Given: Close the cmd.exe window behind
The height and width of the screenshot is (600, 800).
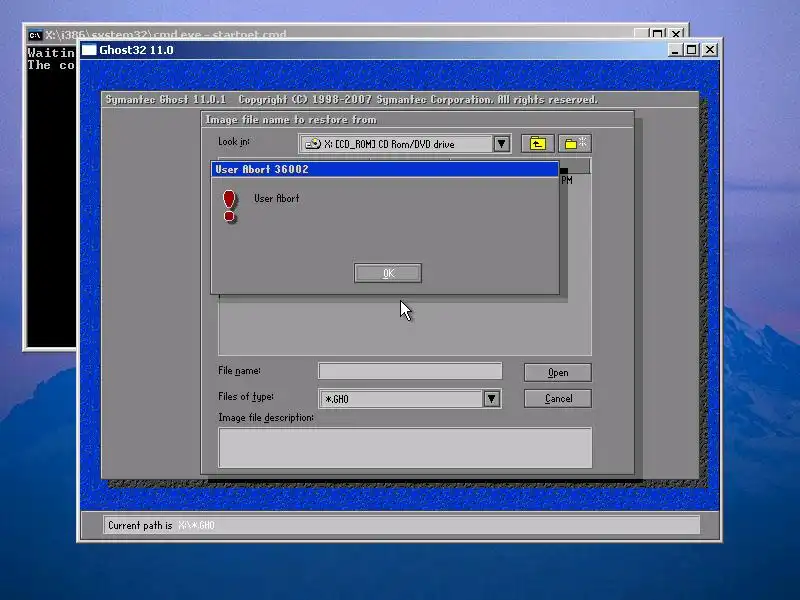Looking at the screenshot, I should click(x=676, y=34).
